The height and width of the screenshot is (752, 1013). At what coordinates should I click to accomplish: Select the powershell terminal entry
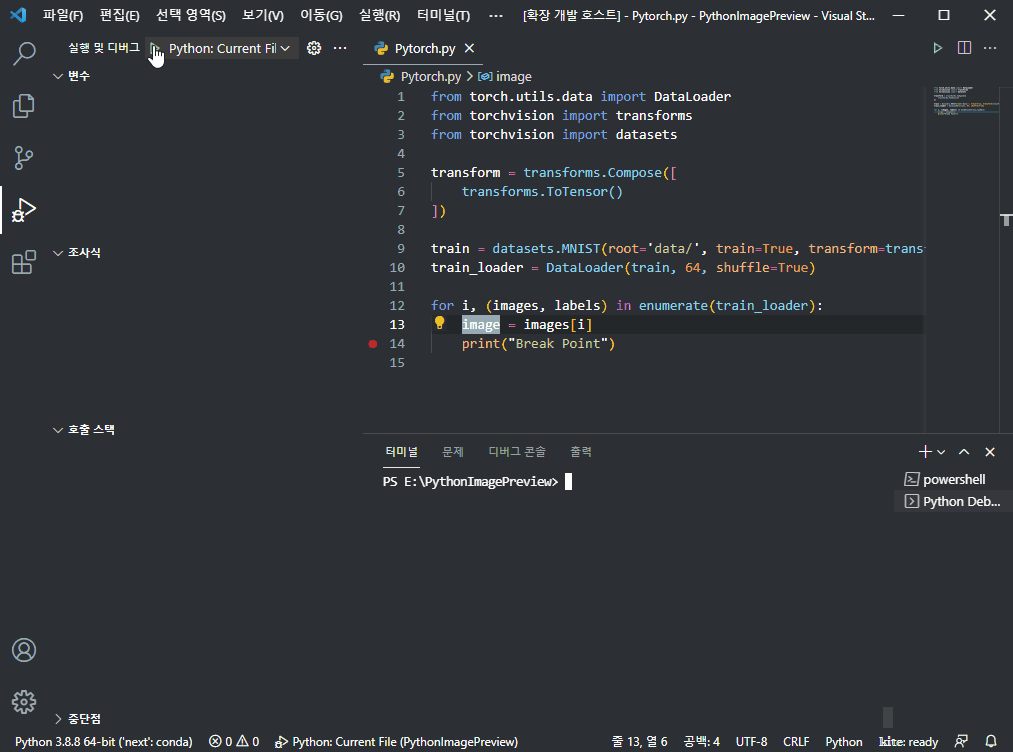954,479
